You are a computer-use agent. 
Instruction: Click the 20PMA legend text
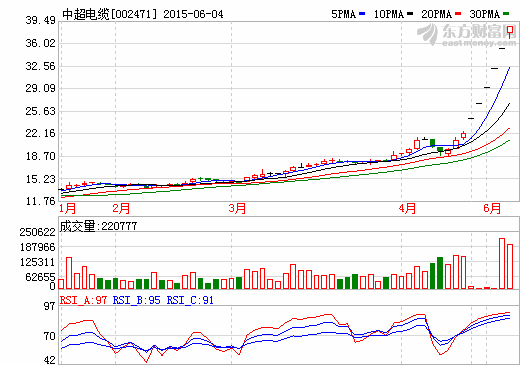click(x=437, y=14)
